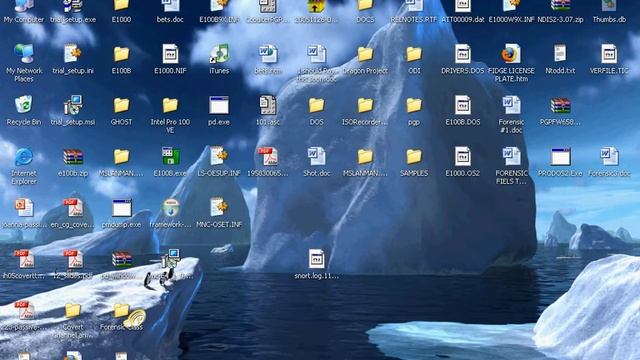Select the GHOST folder

(122, 105)
